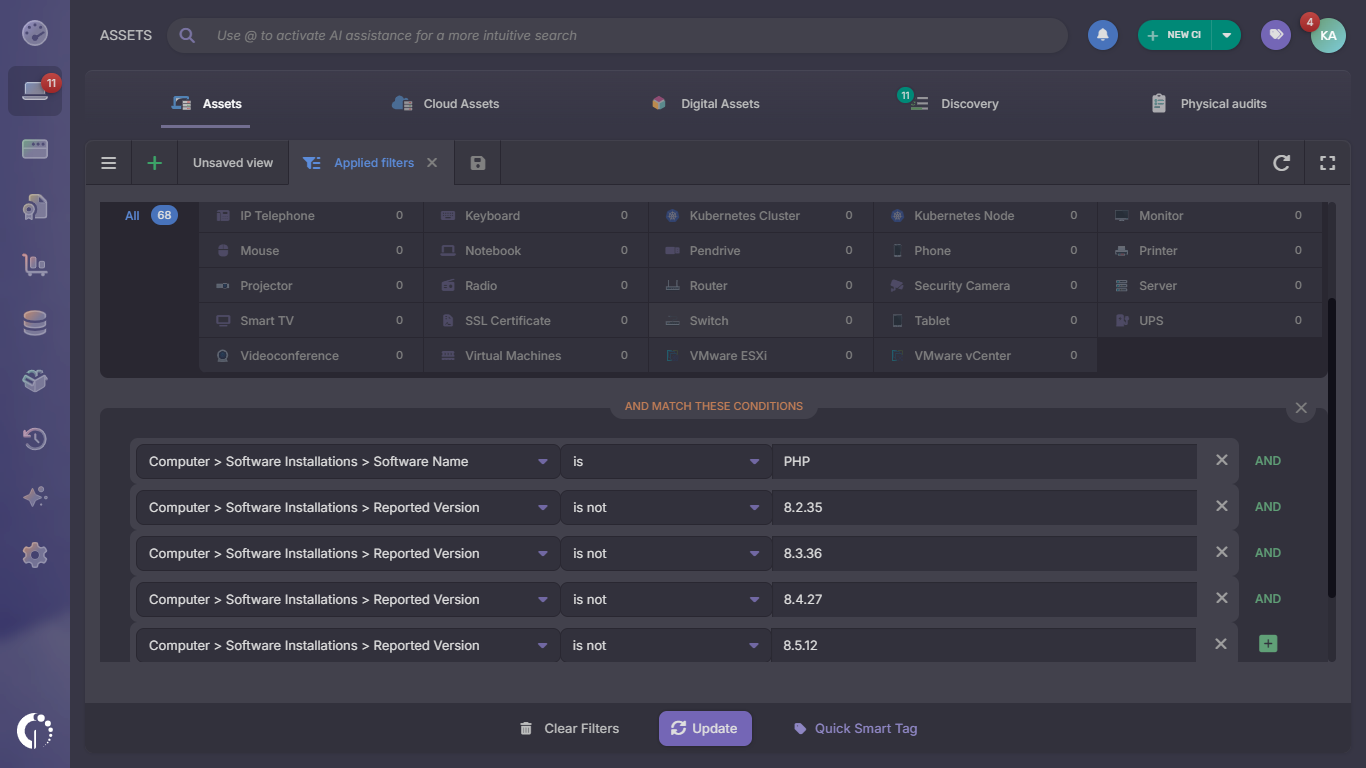Click Clear Filters
The width and height of the screenshot is (1366, 768).
[x=569, y=728]
